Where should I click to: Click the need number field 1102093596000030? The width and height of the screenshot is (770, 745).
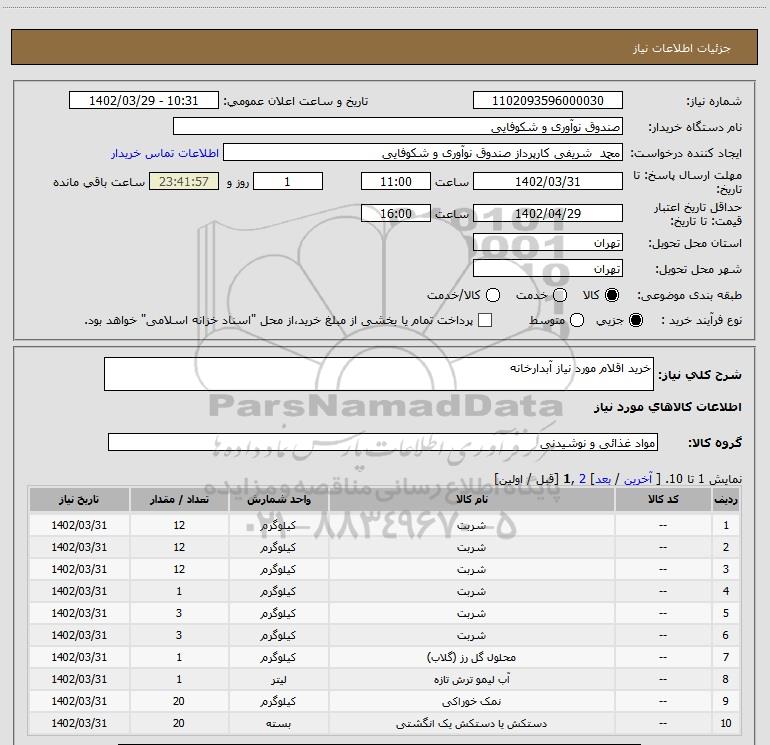point(548,101)
